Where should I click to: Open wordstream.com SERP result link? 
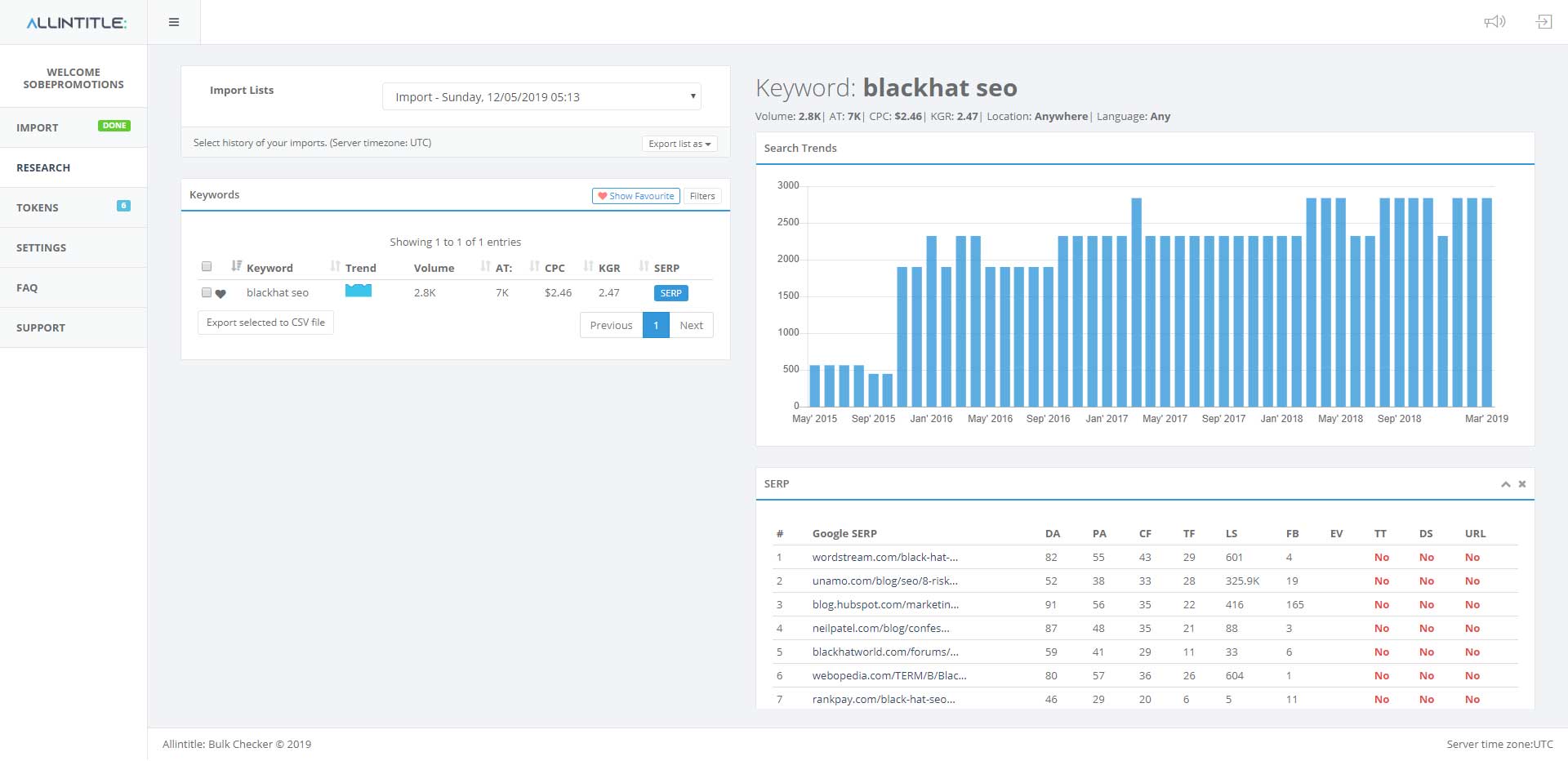(x=884, y=558)
